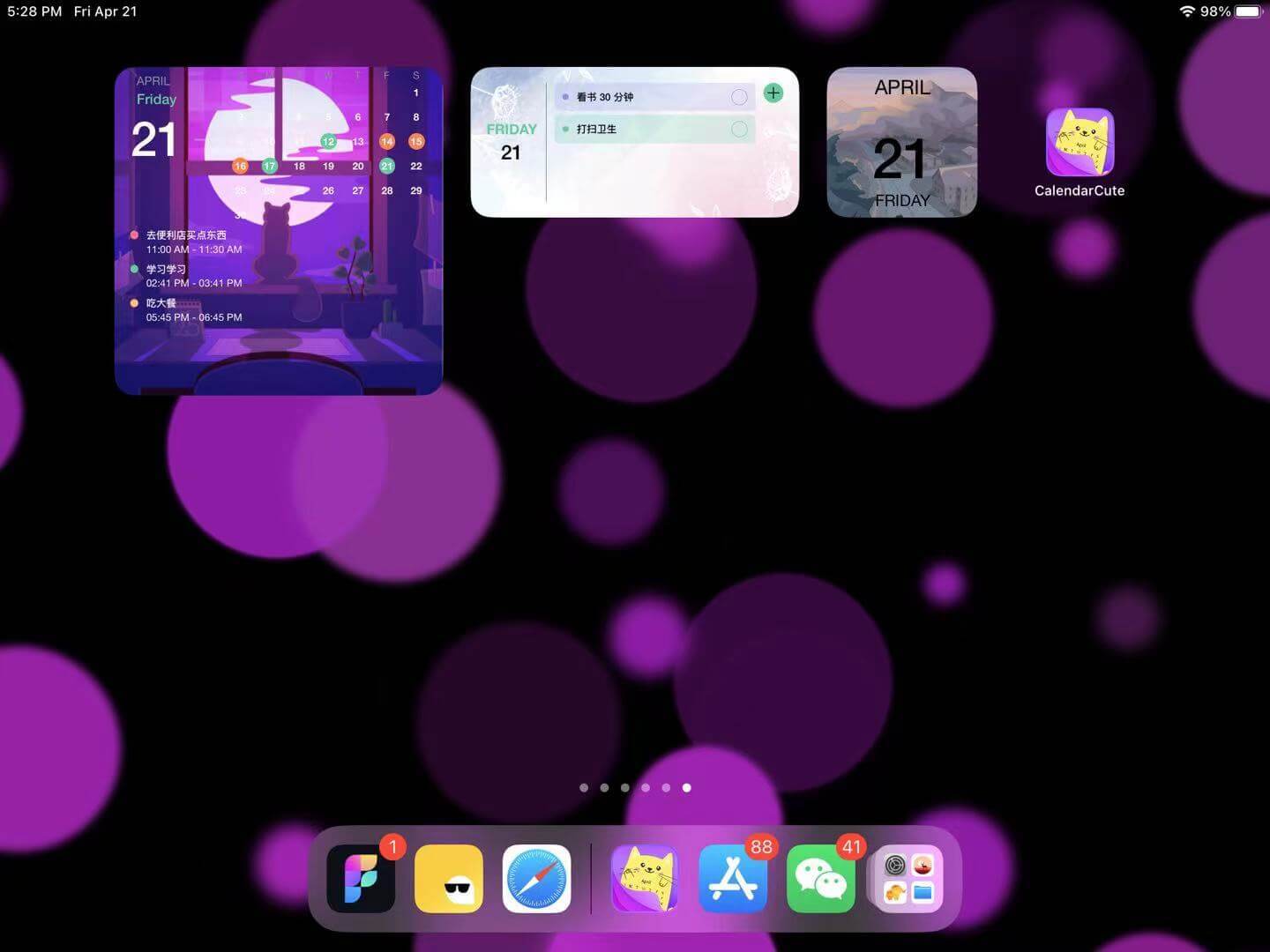
Task: Select date 26 in the calendar widget
Action: [x=328, y=190]
